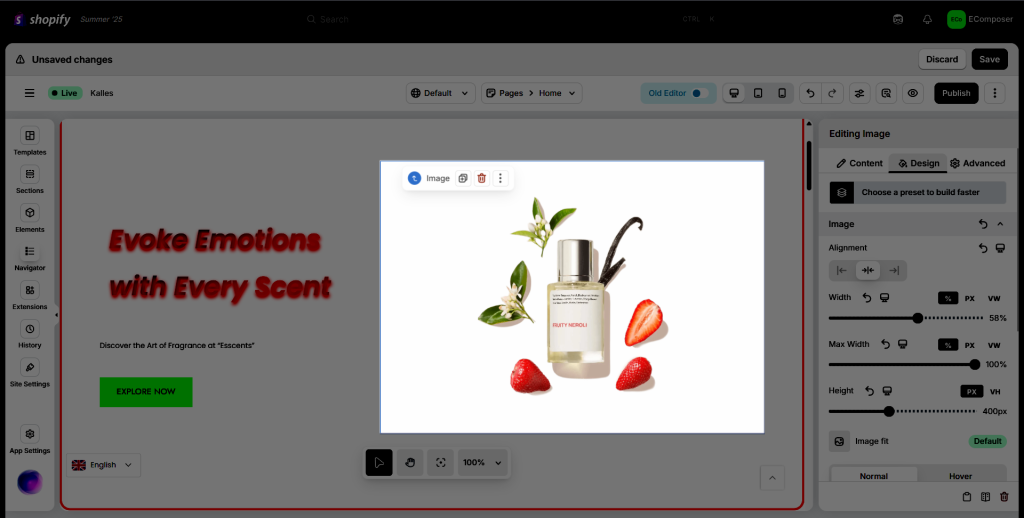Click the eye preview icon
Image resolution: width=1024 pixels, height=518 pixels.
[912, 93]
